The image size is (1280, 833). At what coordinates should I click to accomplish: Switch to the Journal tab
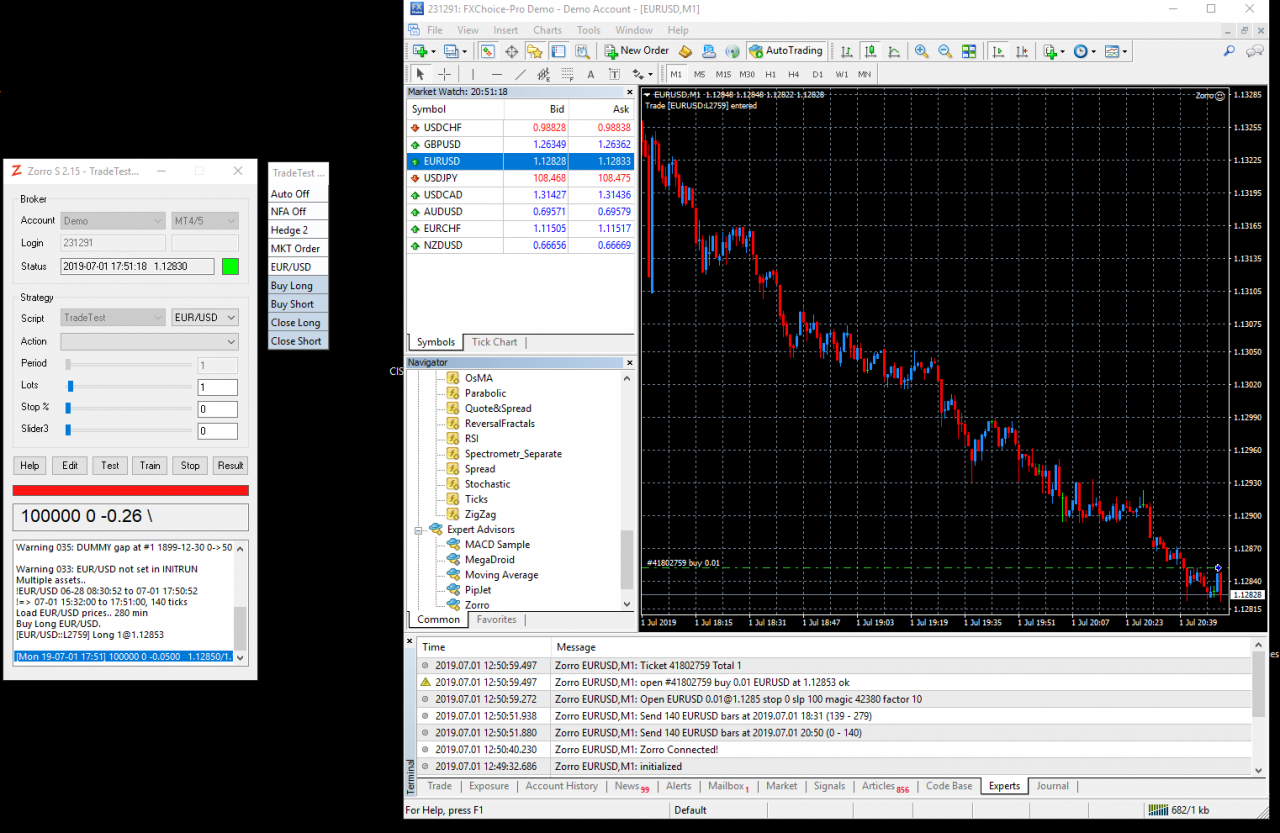[1052, 786]
